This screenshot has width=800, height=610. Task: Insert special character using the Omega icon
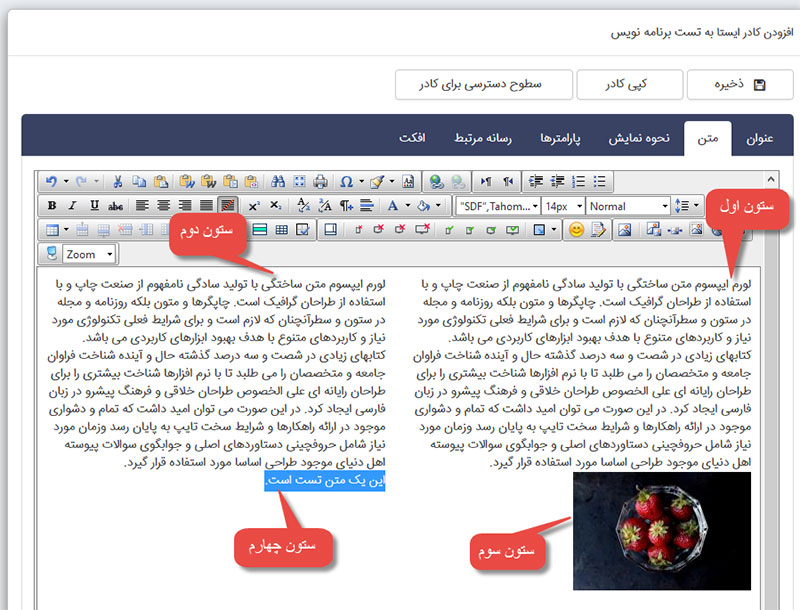(346, 182)
